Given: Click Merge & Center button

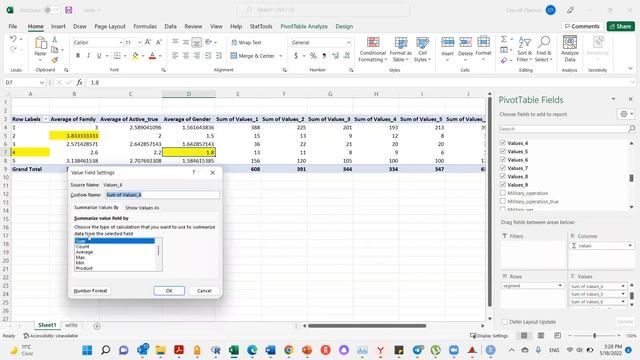Looking at the screenshot, I should pos(253,56).
